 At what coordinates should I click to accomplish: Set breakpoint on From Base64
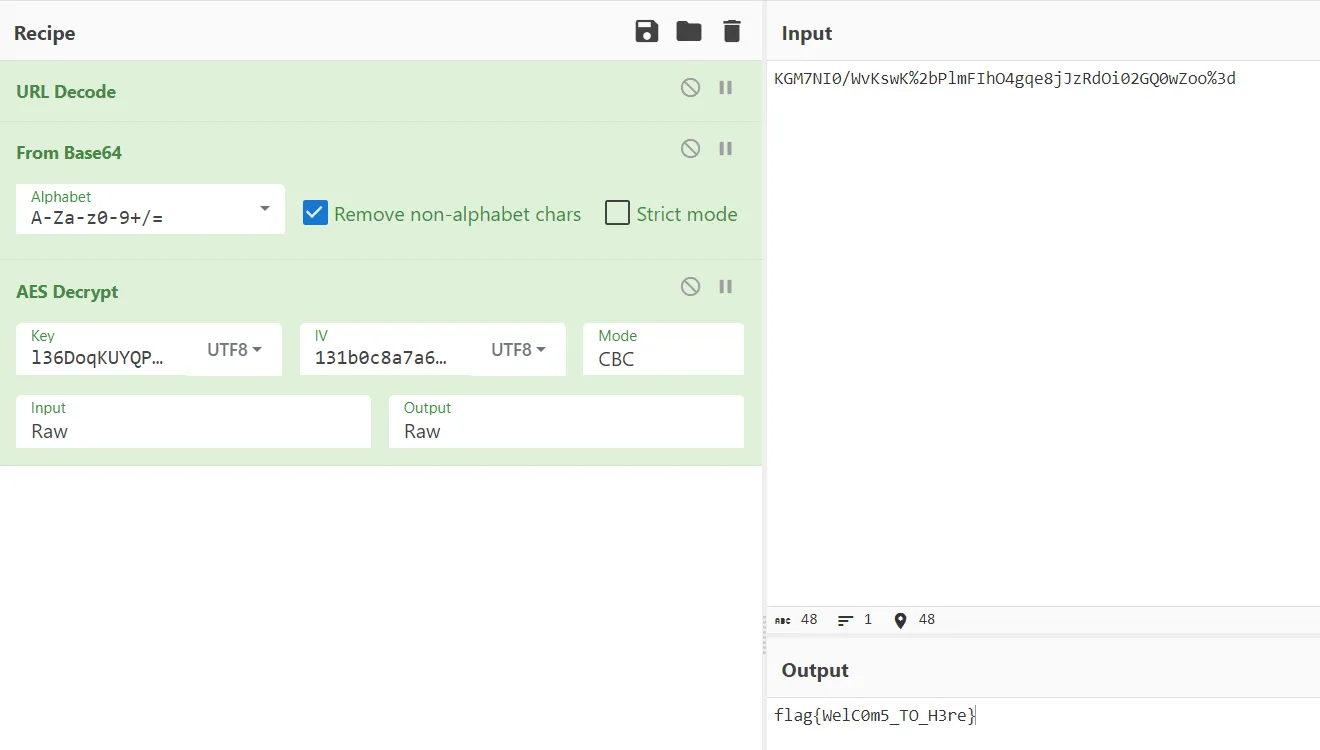point(726,149)
